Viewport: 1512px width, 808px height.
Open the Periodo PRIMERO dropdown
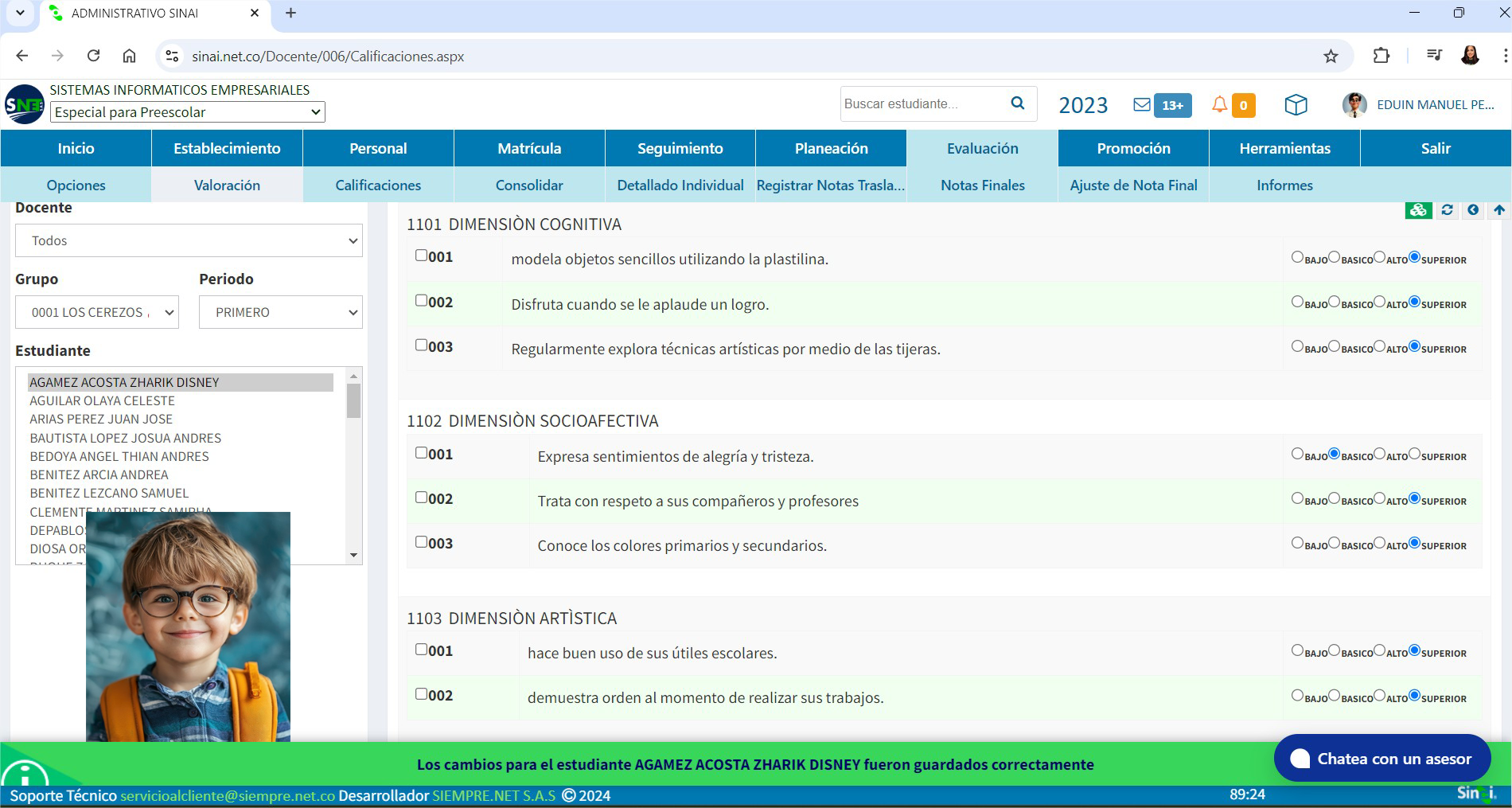(x=281, y=312)
